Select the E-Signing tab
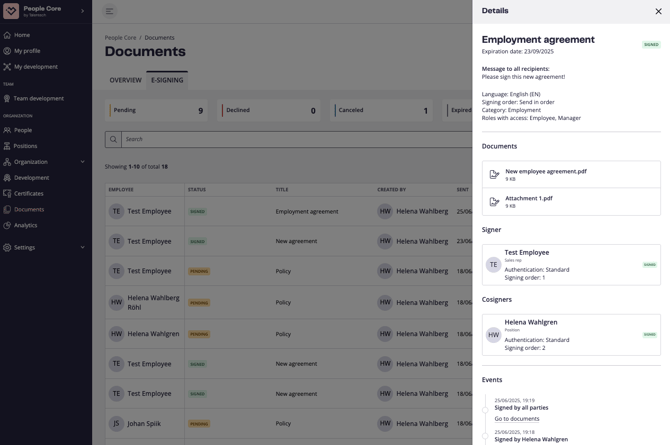Image resolution: width=670 pixels, height=445 pixels. [167, 80]
